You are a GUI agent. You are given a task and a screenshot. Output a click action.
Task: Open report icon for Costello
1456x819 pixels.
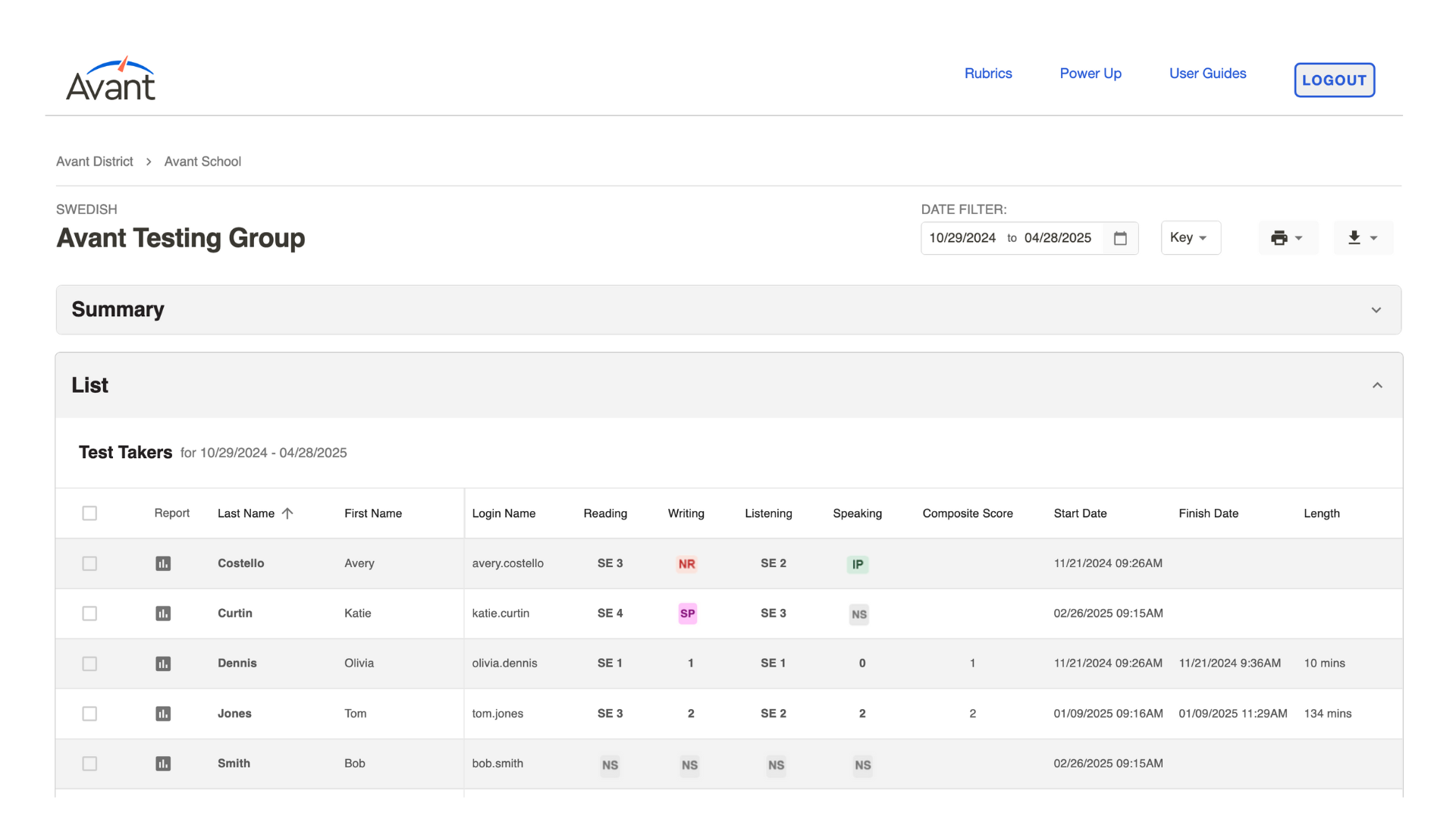[x=163, y=563]
